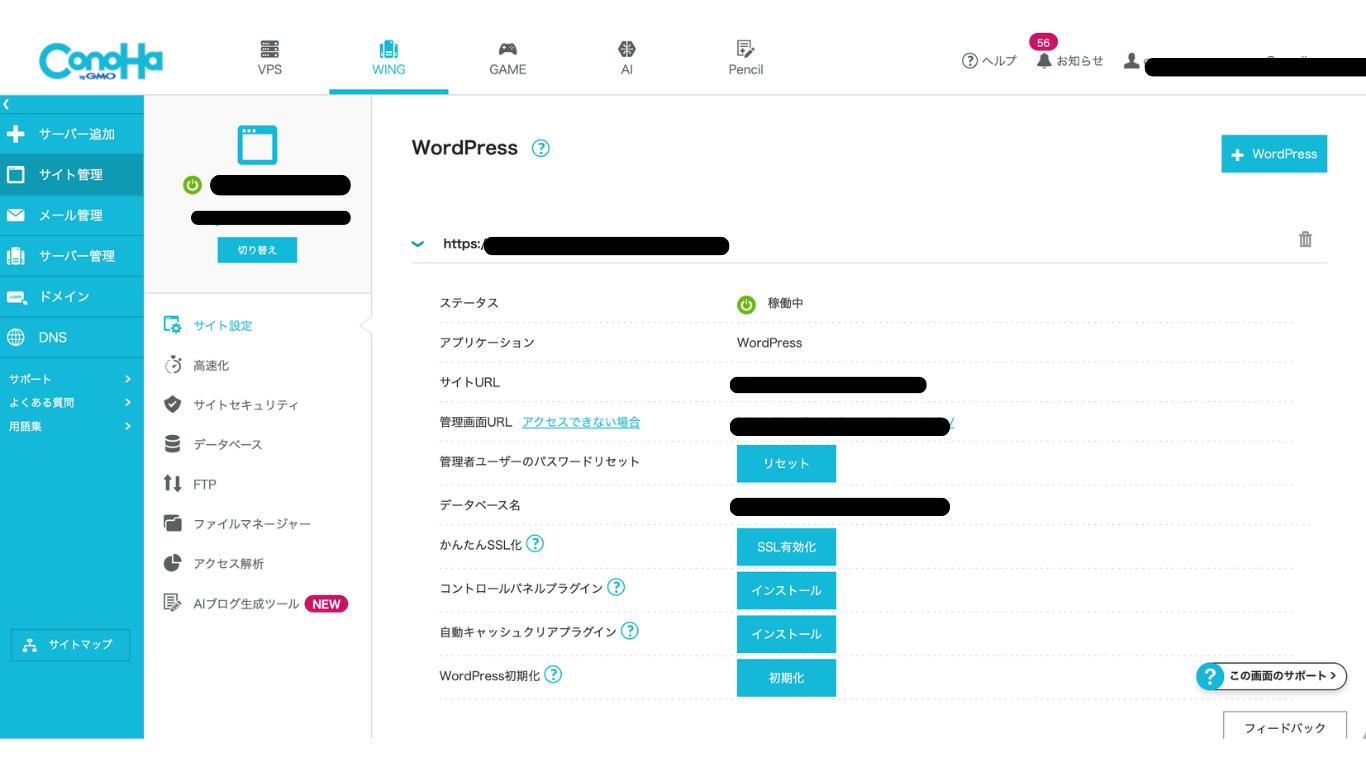The height and width of the screenshot is (768, 1366).
Task: Open お知らせ notifications with 56 badge
Action: tap(1070, 61)
